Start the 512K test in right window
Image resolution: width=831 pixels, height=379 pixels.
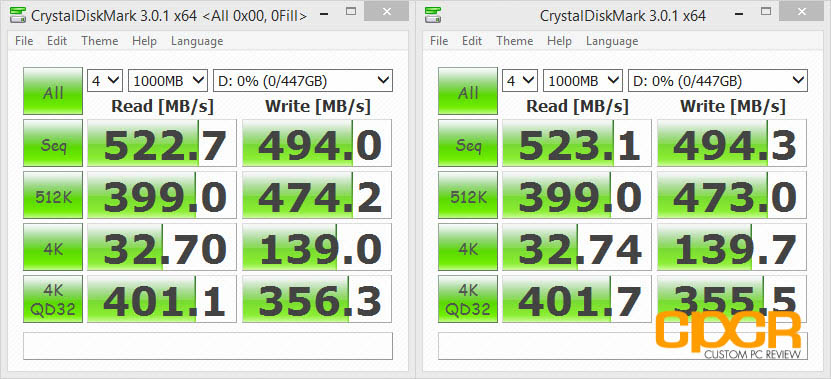click(x=468, y=195)
